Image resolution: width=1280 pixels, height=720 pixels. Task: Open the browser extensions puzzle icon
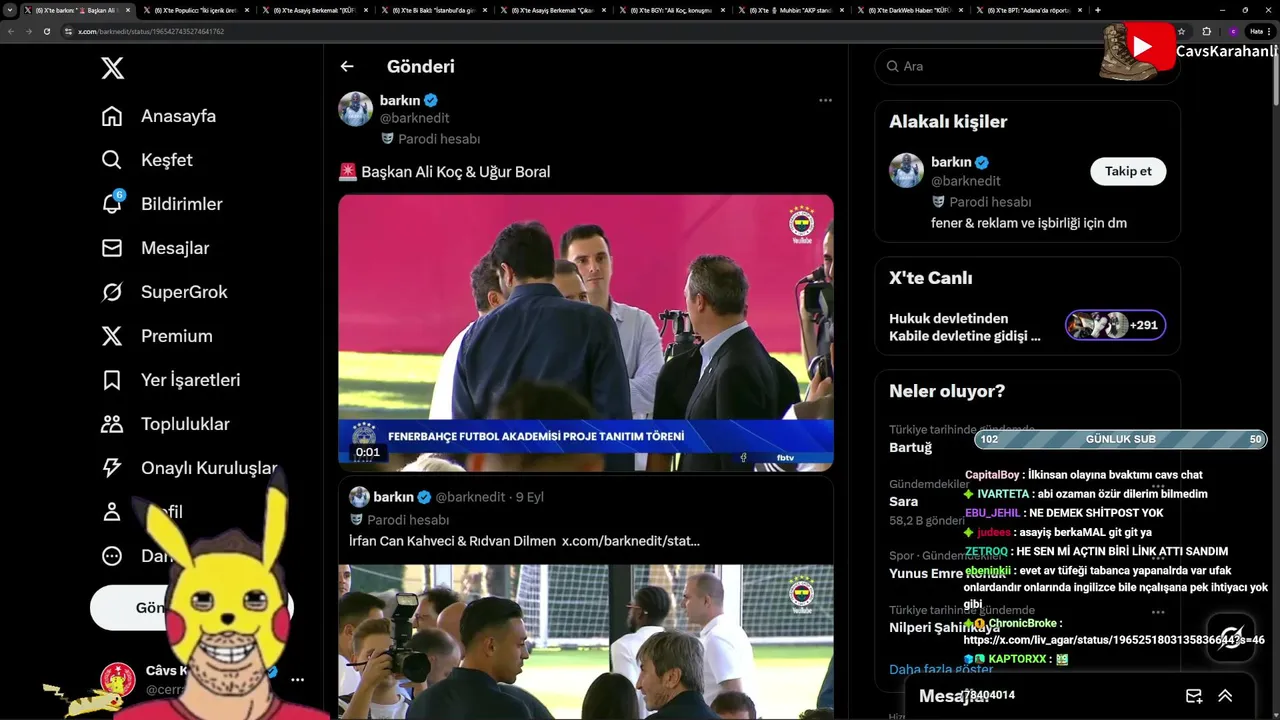[x=1206, y=31]
